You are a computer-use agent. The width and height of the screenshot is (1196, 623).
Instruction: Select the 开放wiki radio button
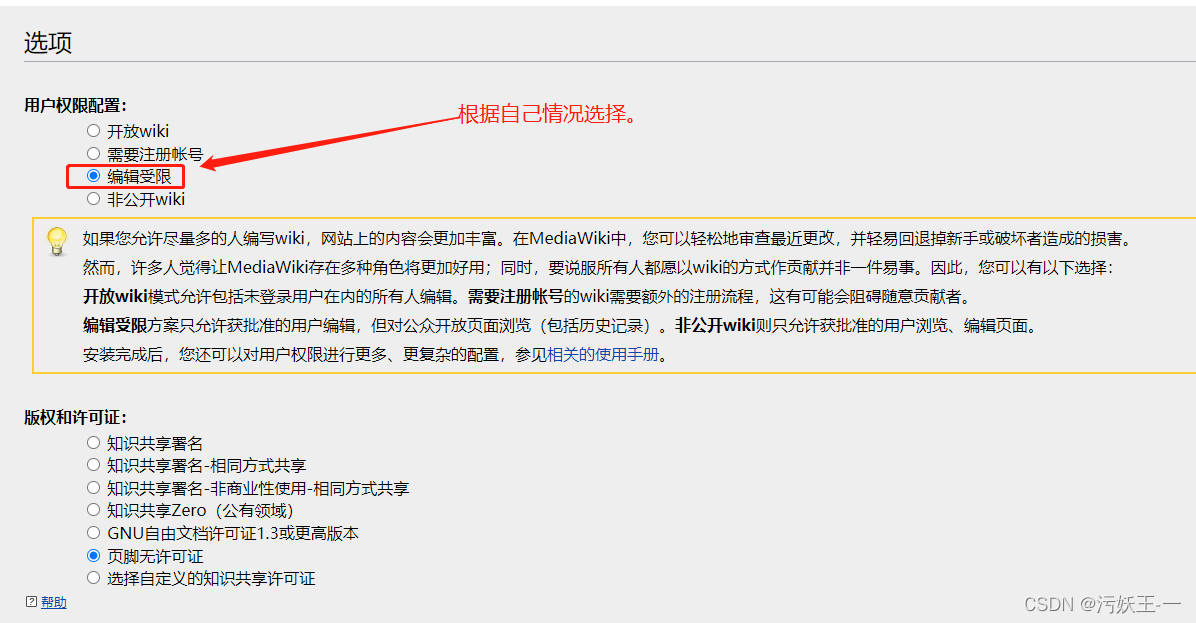pyautogui.click(x=93, y=130)
